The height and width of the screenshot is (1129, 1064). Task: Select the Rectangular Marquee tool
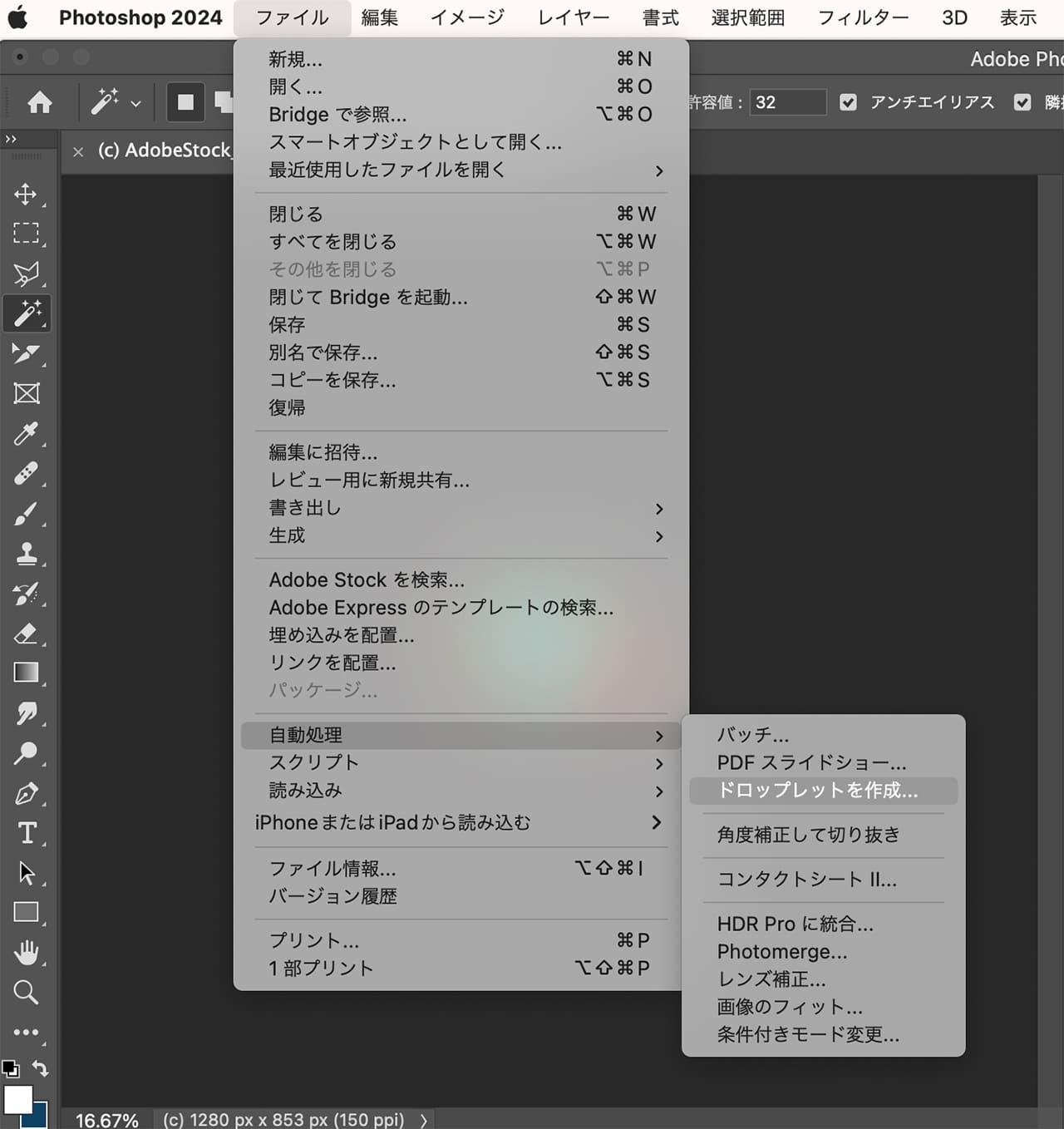(x=26, y=234)
